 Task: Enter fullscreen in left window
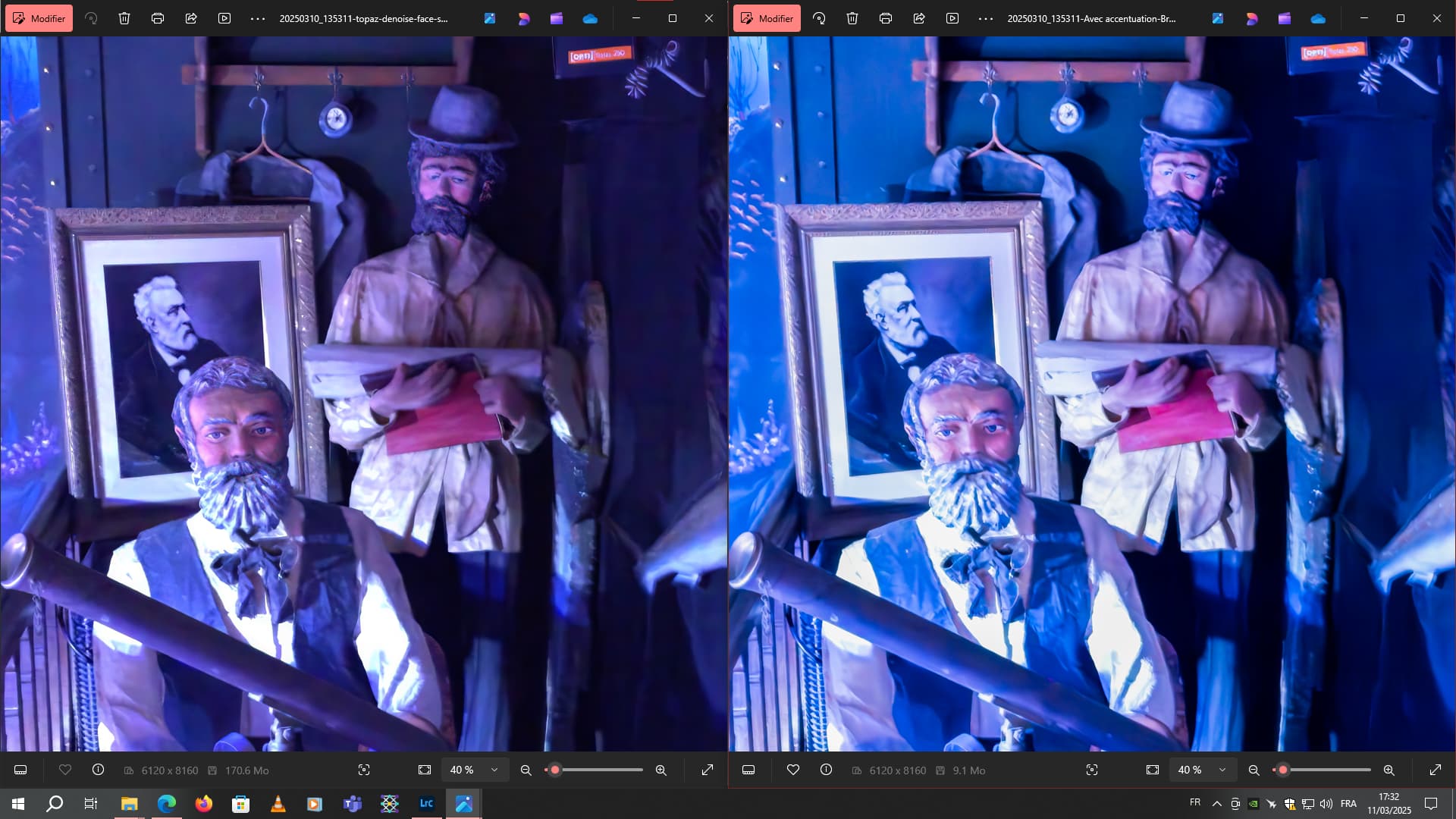(708, 770)
